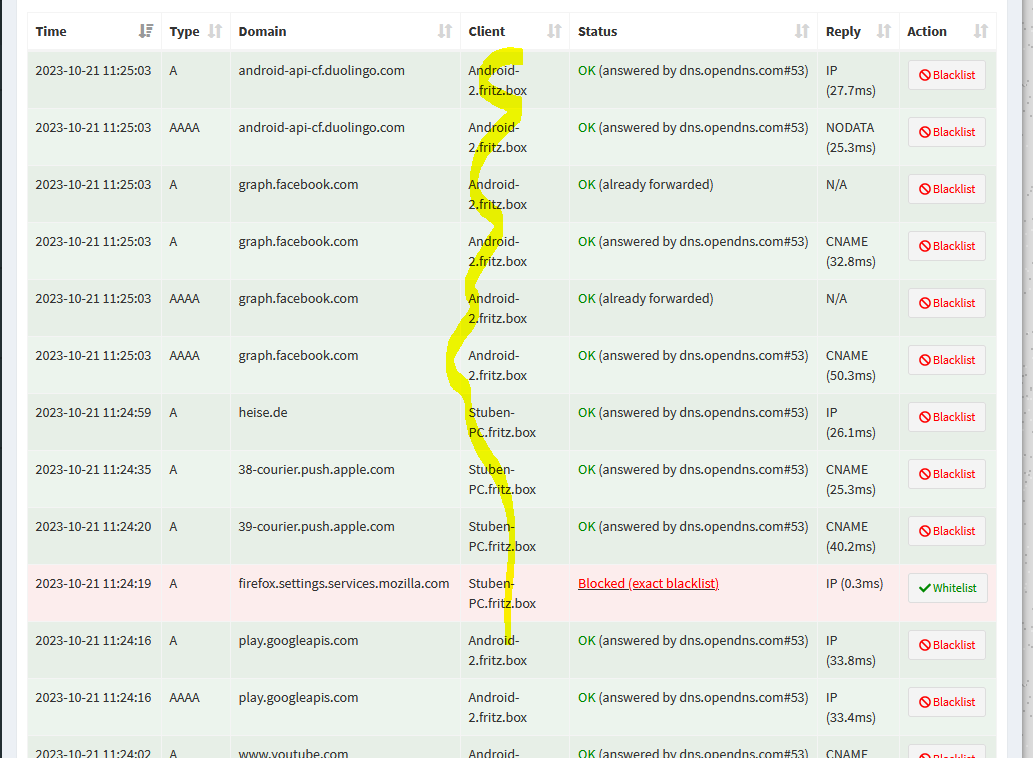Click the Time column header label
1033x758 pixels.
51,32
